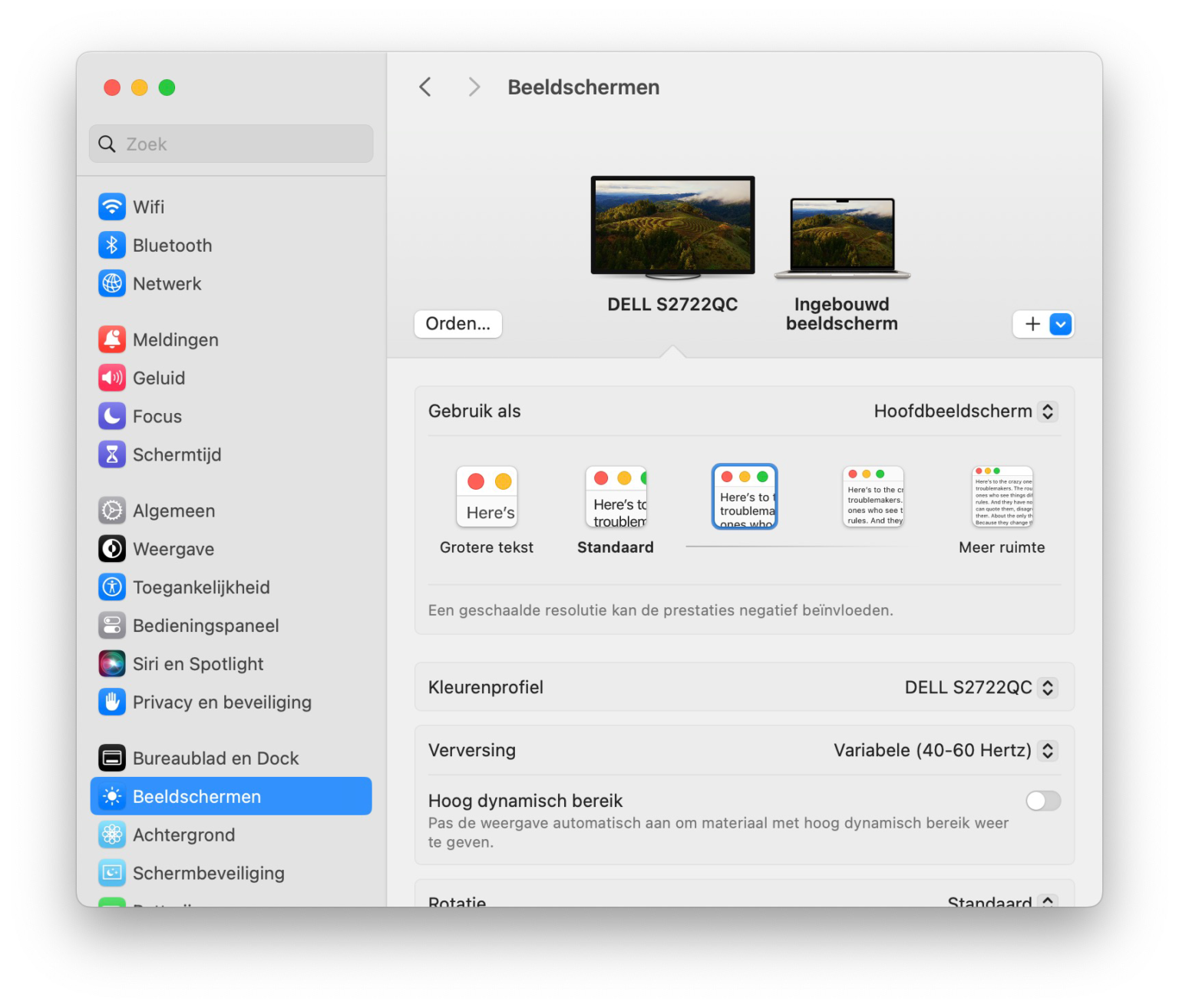
Task: Disable Hoog dynamisch bereik
Action: coord(1043,801)
